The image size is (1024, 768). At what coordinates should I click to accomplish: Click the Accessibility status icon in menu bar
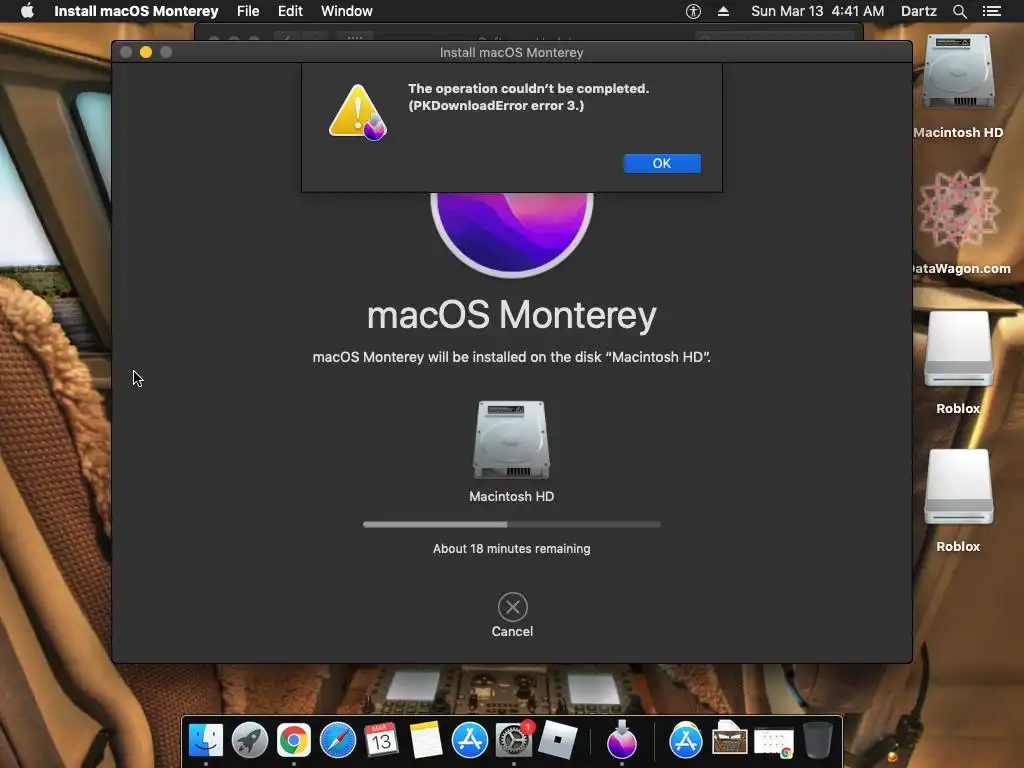point(693,11)
